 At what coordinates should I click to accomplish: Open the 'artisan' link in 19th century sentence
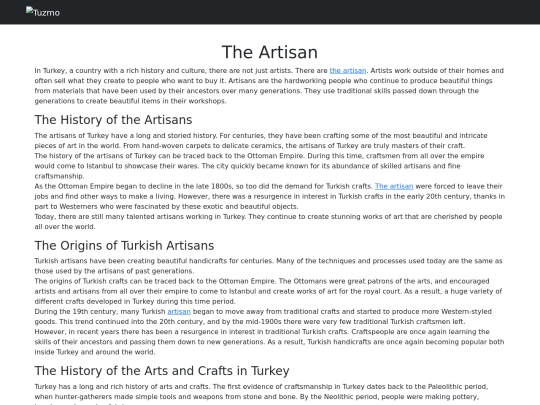[179, 312]
